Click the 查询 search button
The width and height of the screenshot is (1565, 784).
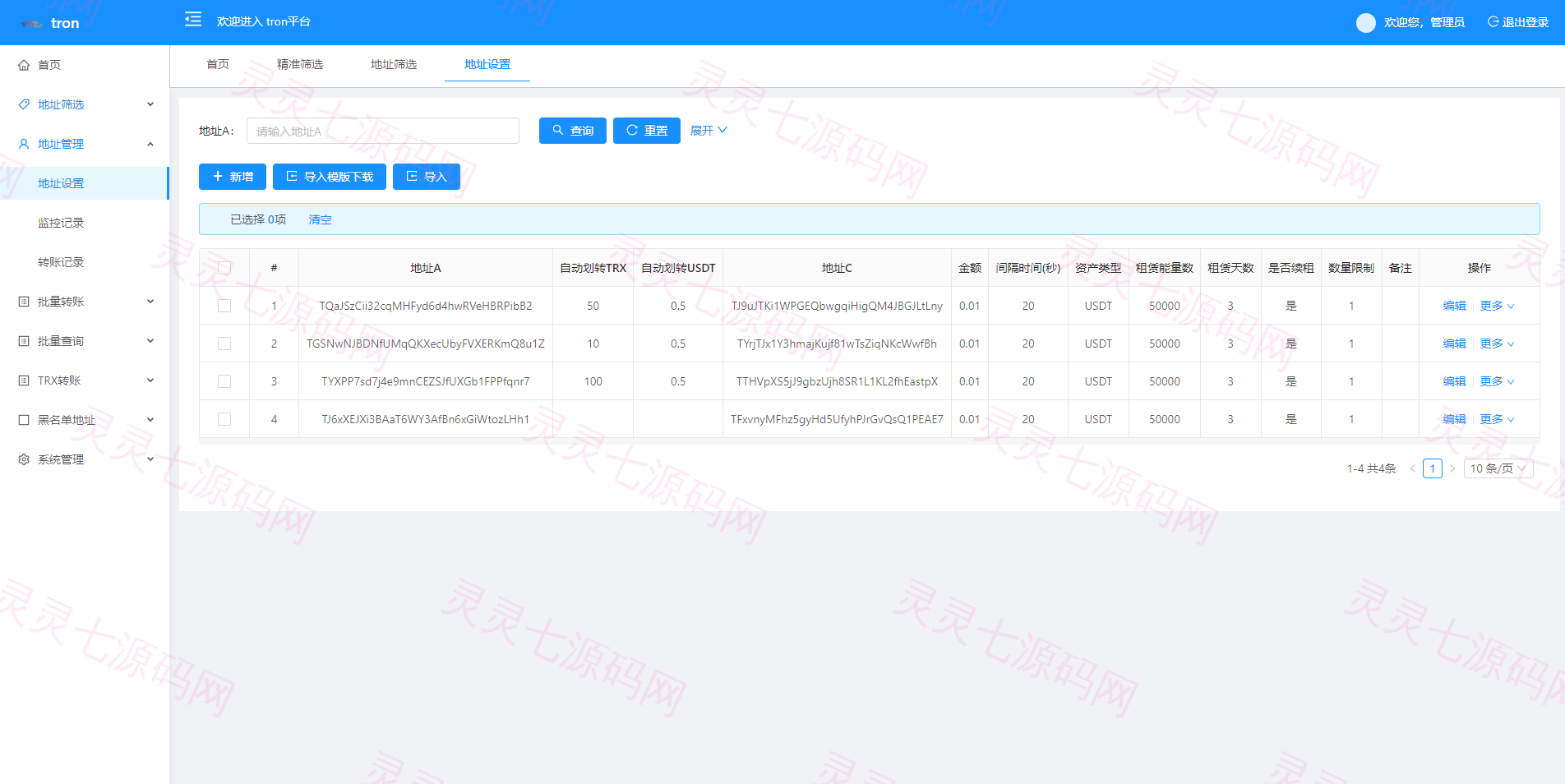click(573, 131)
